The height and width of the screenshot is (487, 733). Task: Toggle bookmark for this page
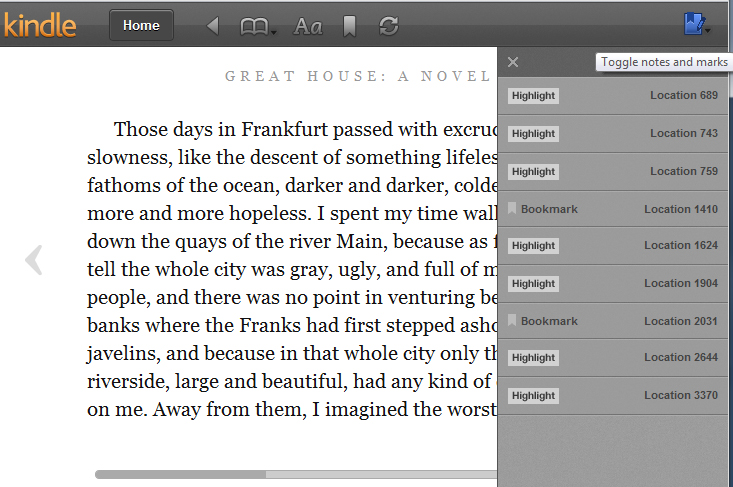point(349,26)
